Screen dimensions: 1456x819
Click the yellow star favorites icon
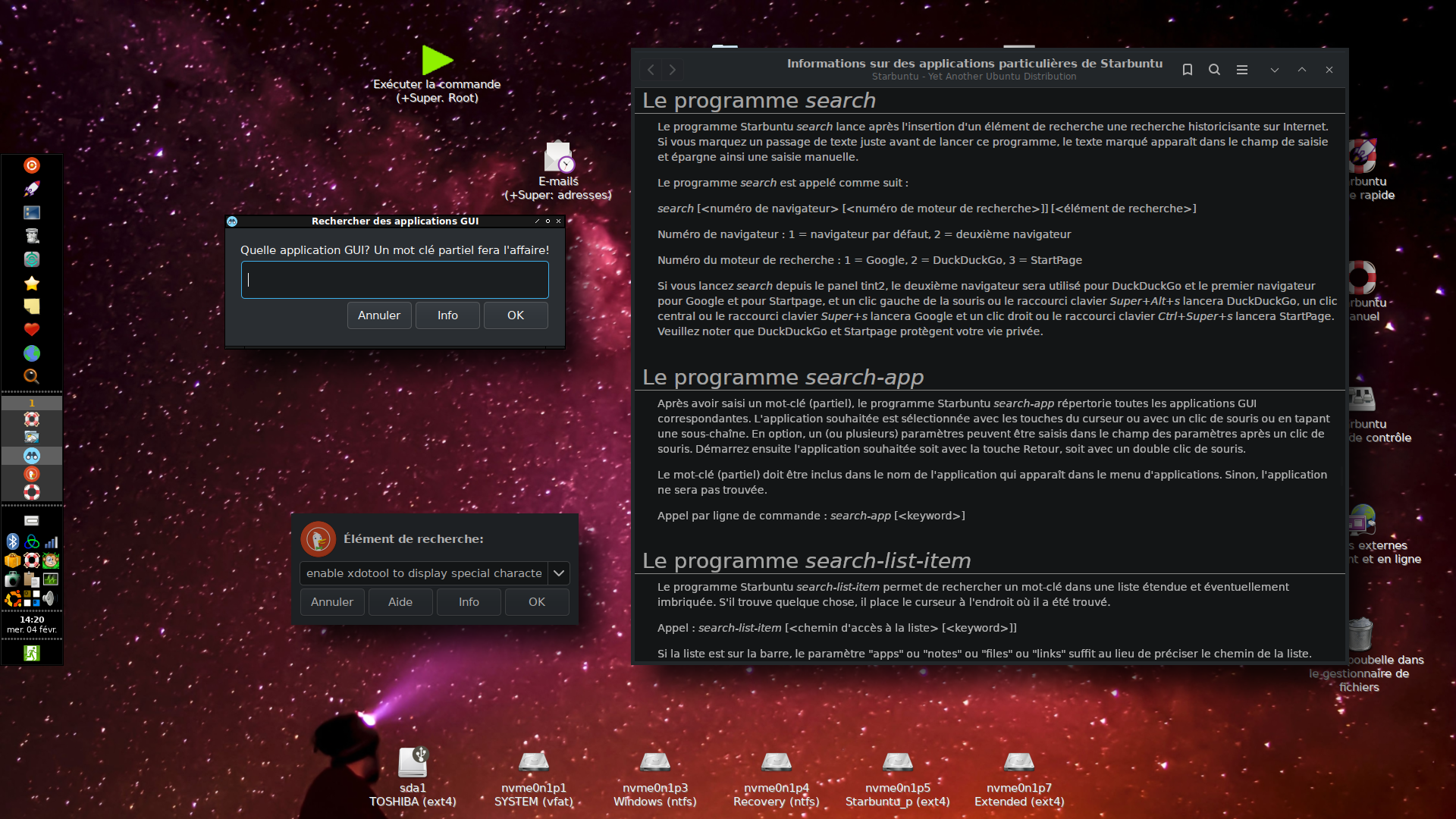point(32,283)
